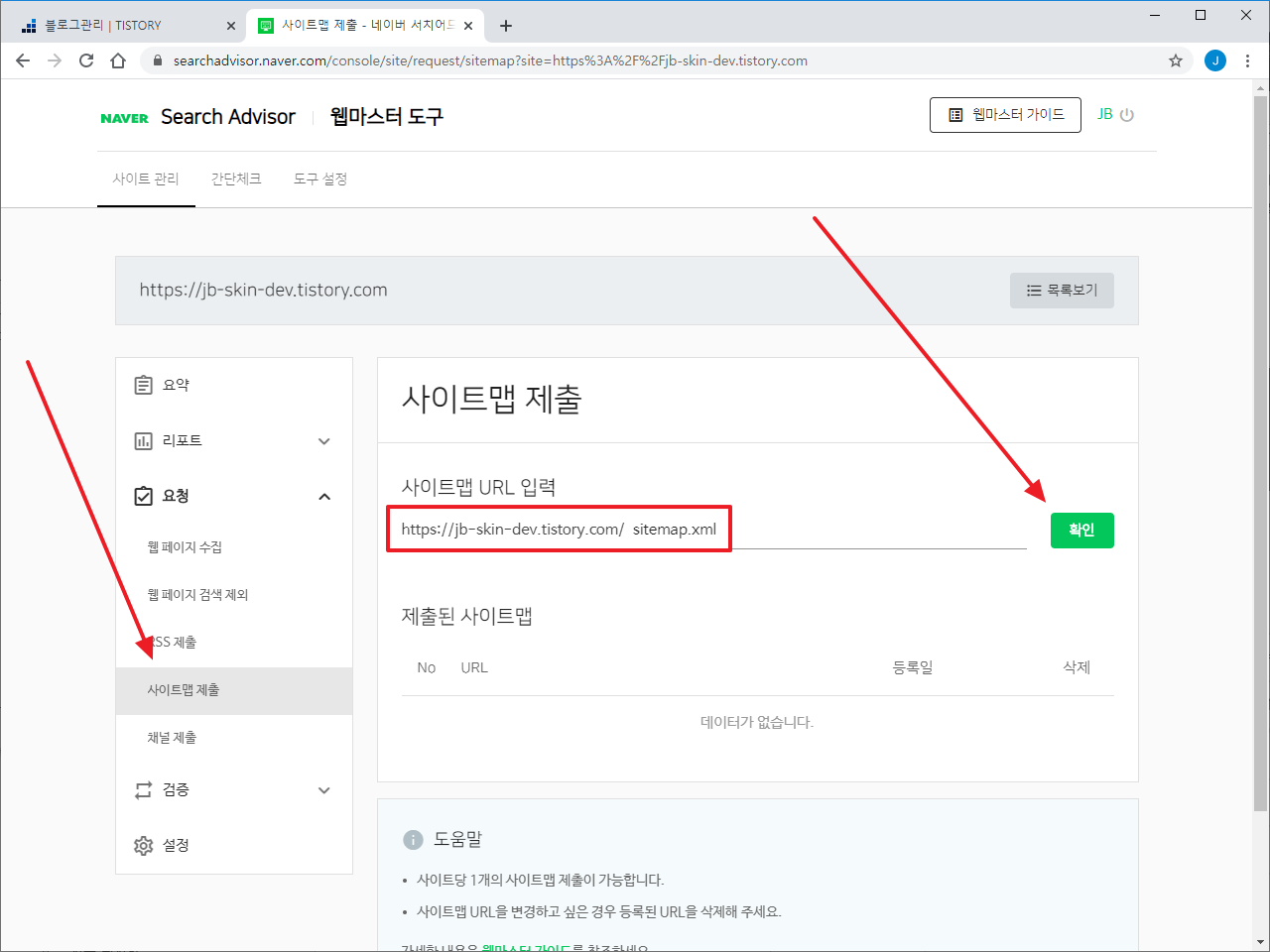Close the 블로그관리 TISTORY tab

[231, 26]
